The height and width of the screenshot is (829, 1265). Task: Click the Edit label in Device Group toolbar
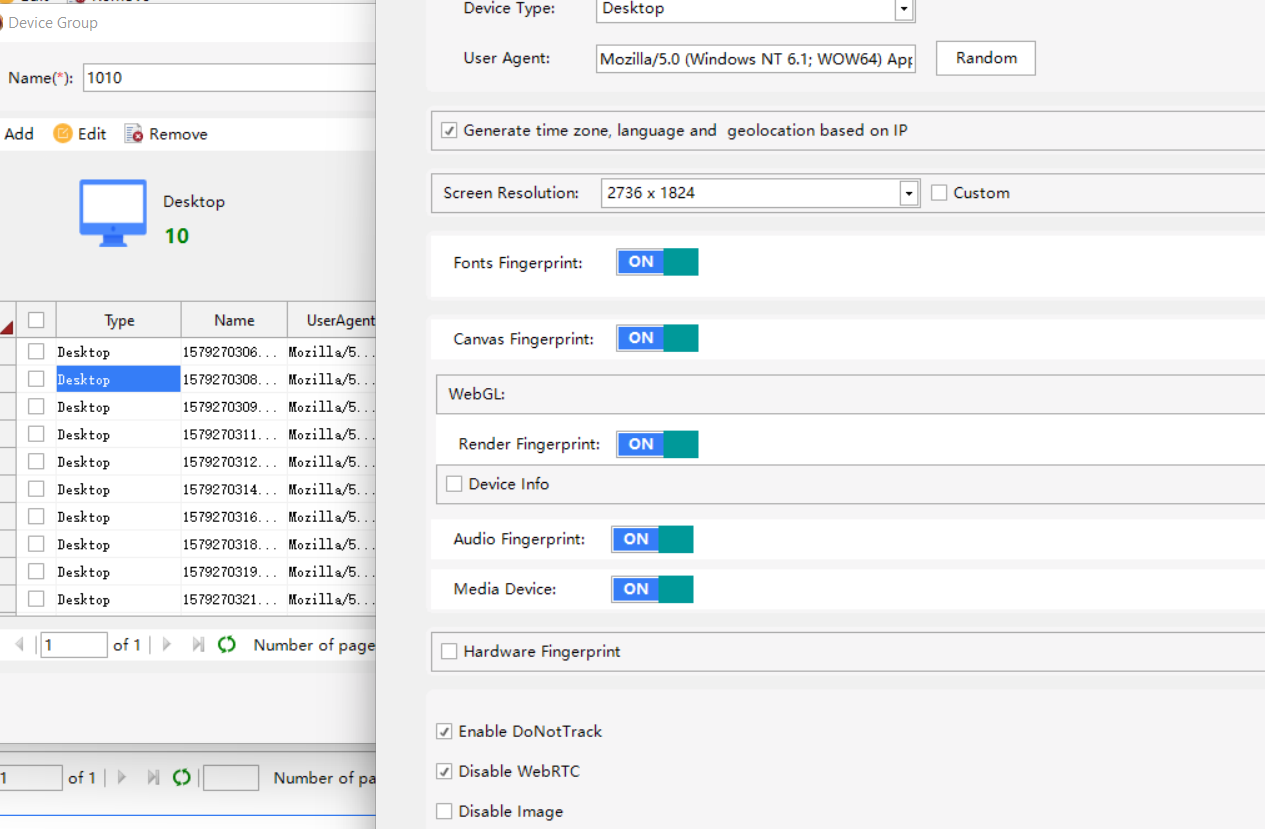(92, 134)
